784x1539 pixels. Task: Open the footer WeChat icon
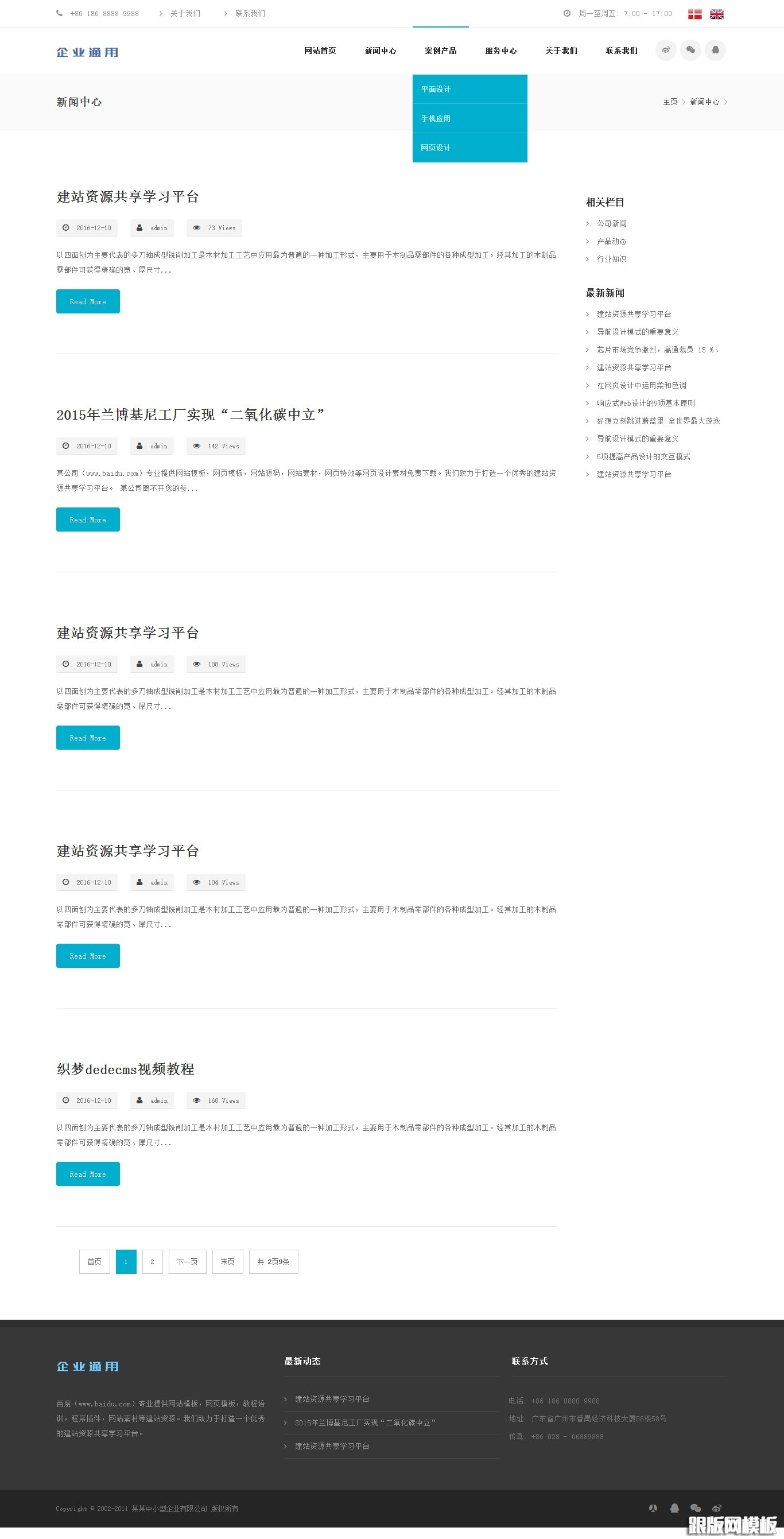695,1508
